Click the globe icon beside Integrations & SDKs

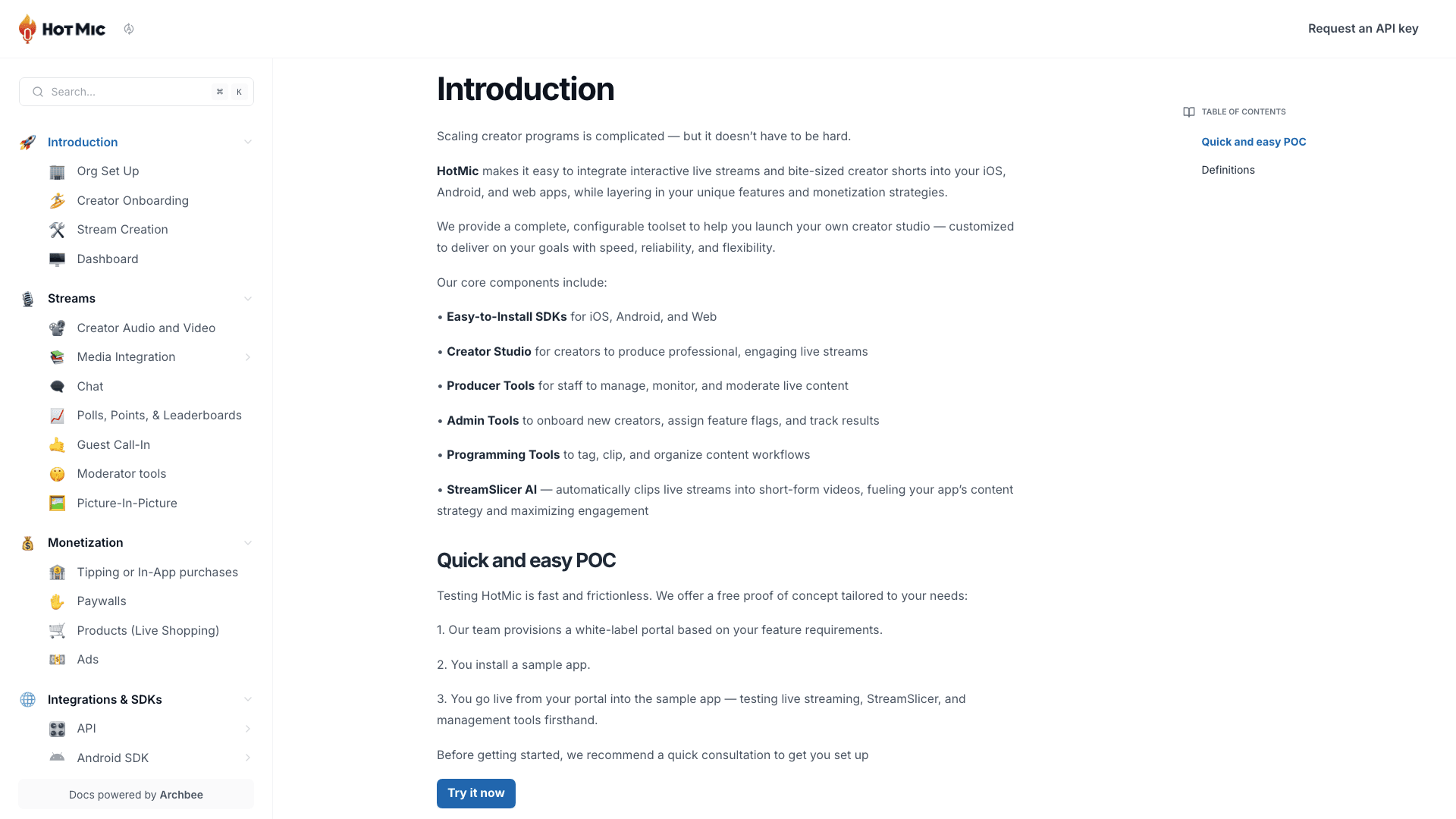pyautogui.click(x=27, y=699)
